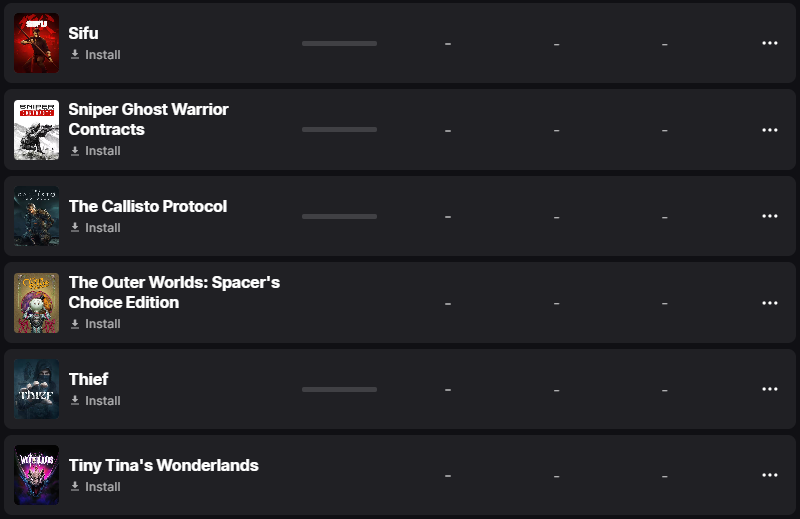Screen dimensions: 800x519
Task: Click the Sifu progress bar
Action: click(339, 43)
